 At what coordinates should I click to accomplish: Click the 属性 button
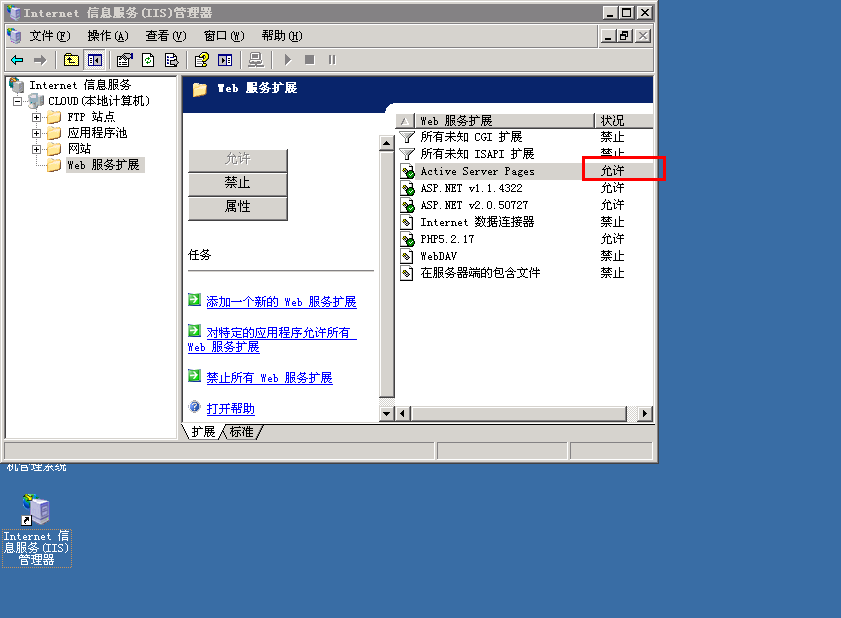238,207
